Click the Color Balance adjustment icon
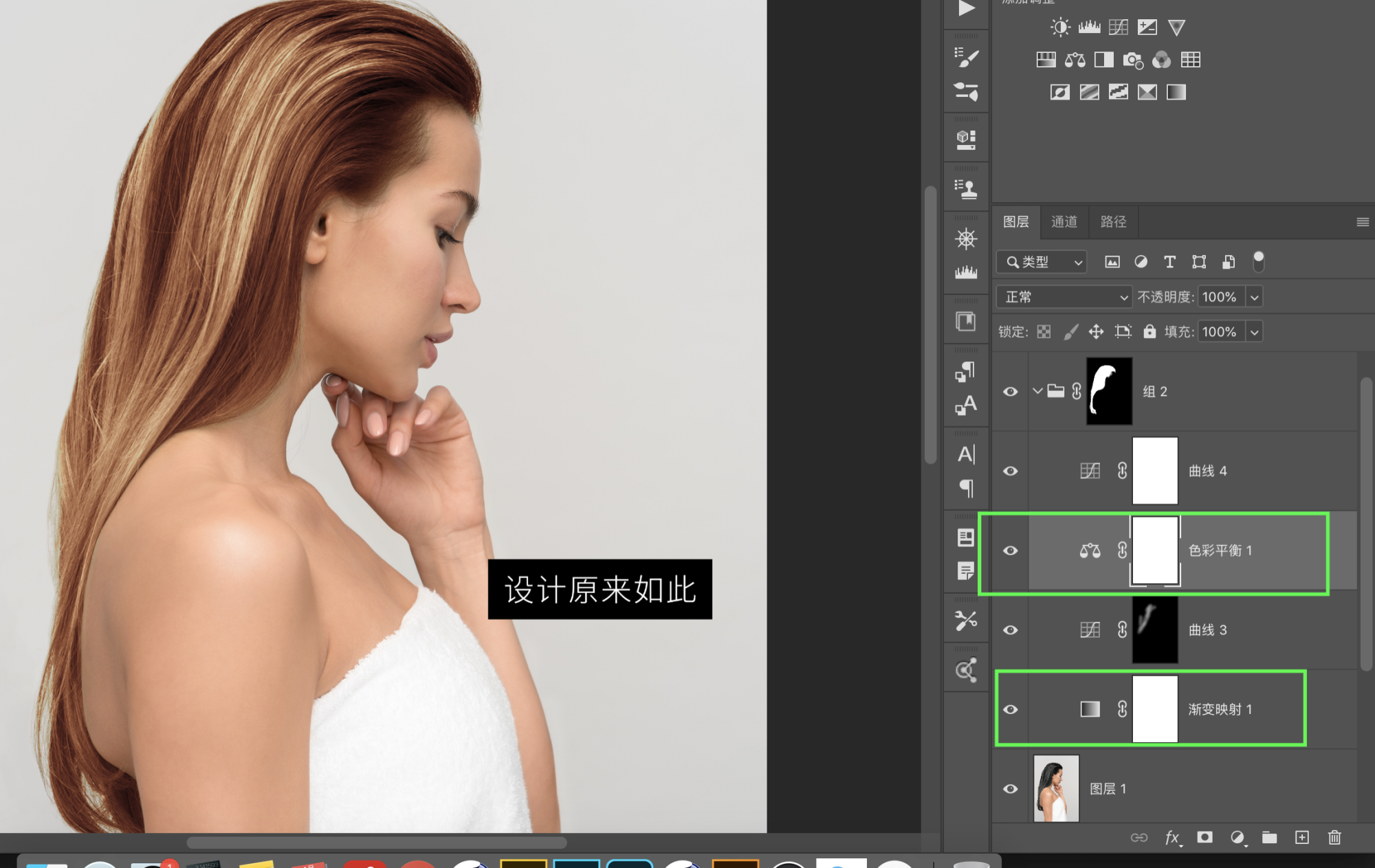 click(x=1075, y=60)
